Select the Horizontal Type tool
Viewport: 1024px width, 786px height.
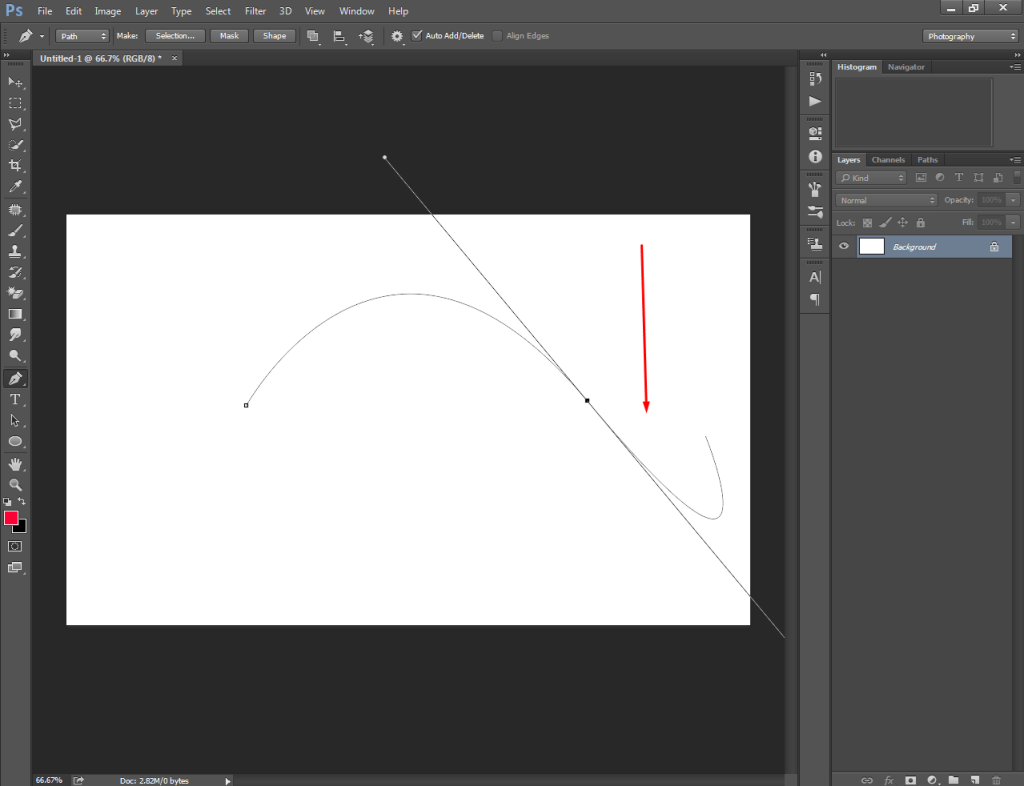(x=15, y=399)
